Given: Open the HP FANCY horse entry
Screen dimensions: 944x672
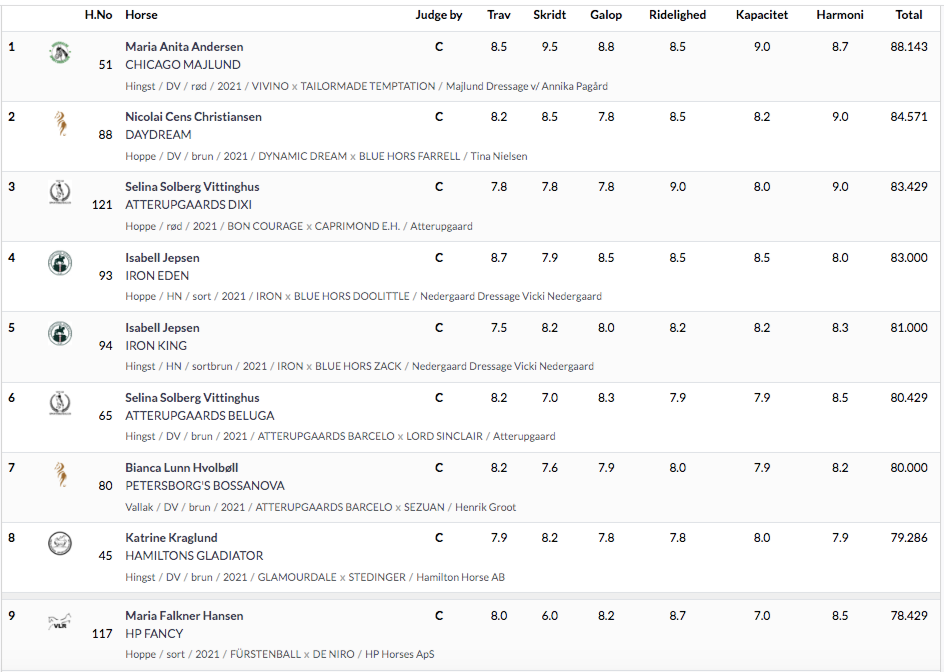Looking at the screenshot, I should 154,634.
